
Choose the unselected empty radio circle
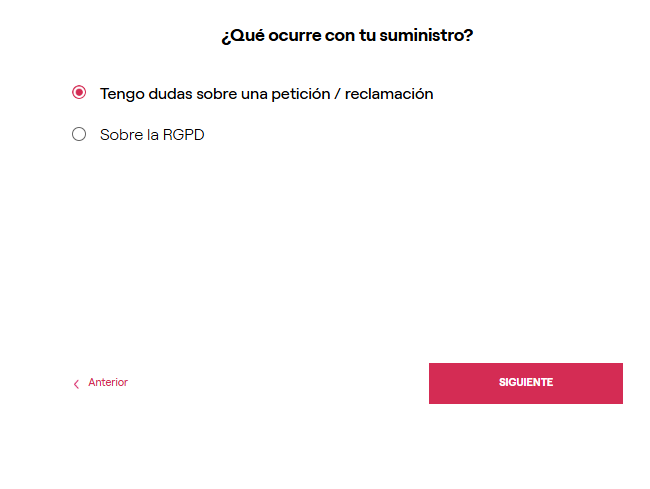[x=79, y=134]
